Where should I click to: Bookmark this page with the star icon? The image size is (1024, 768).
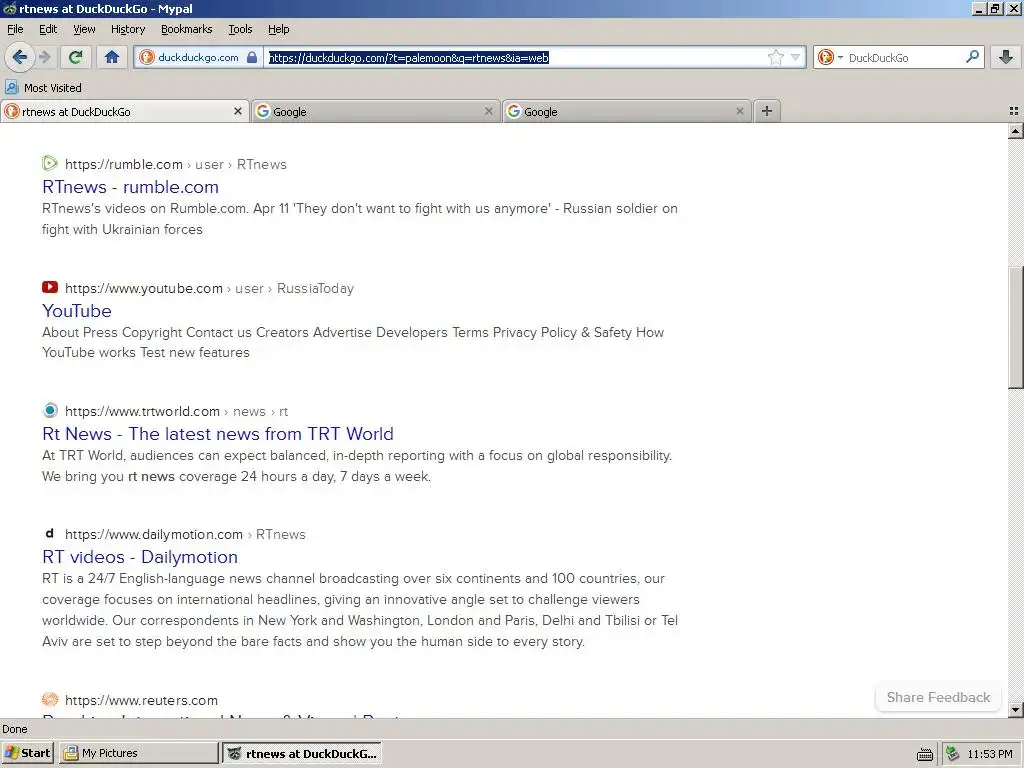pos(775,57)
